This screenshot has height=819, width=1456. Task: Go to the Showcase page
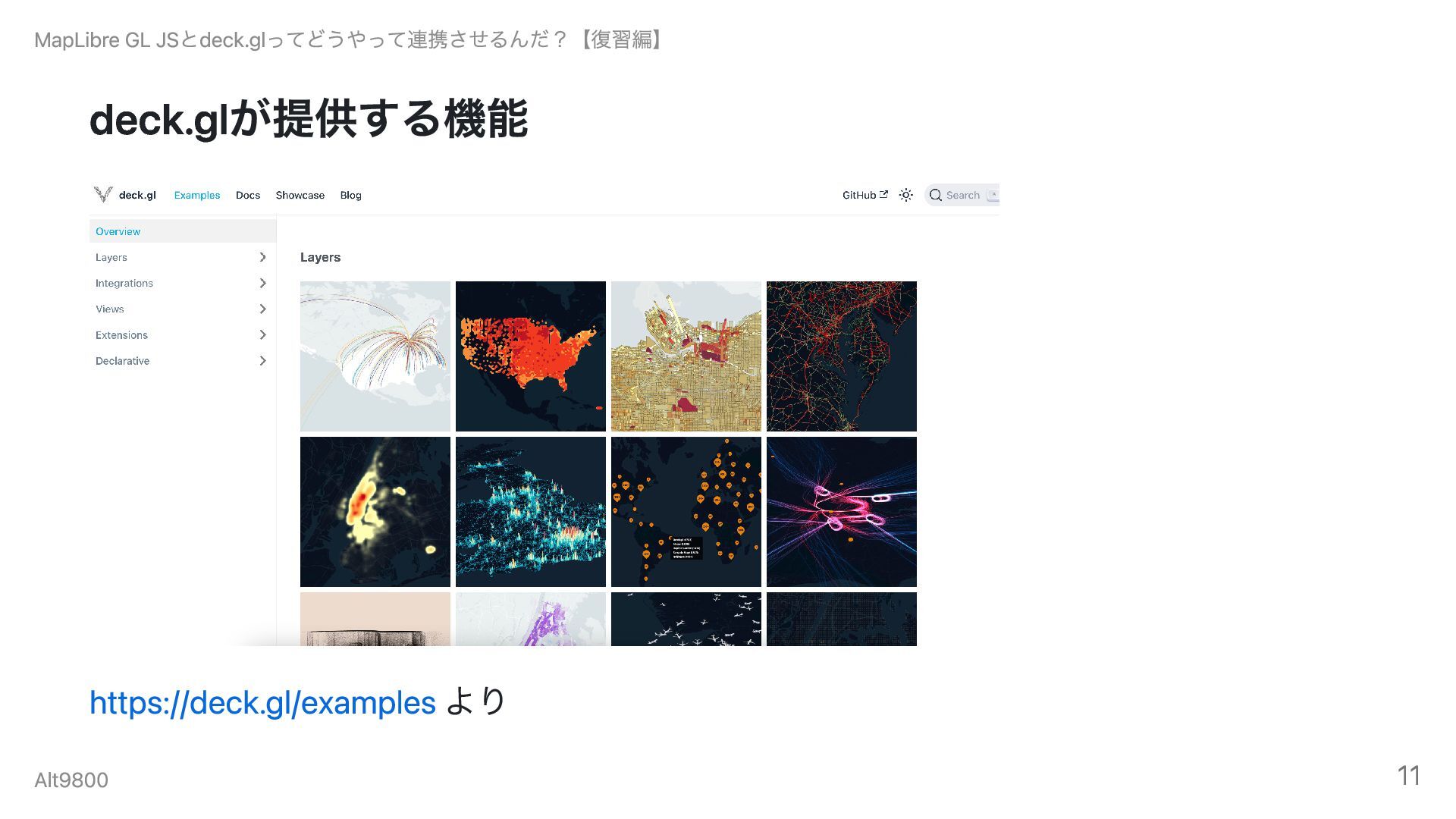pos(300,195)
